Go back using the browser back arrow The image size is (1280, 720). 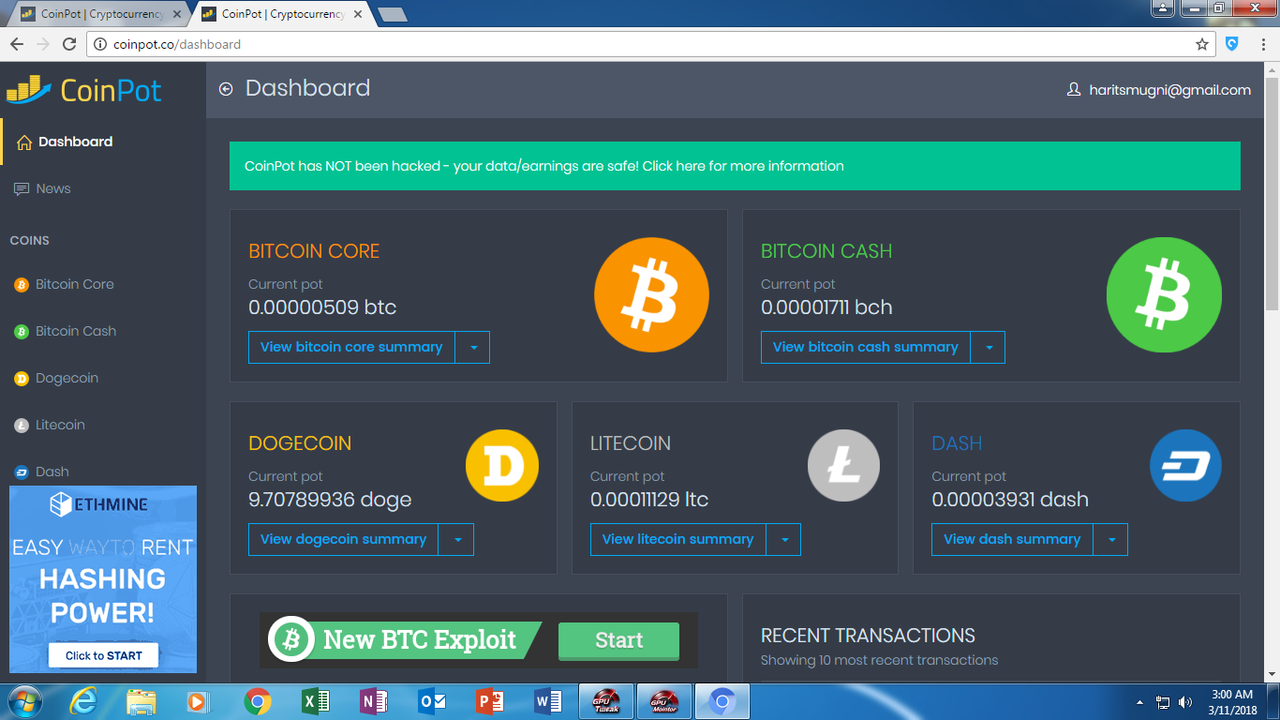tap(17, 44)
